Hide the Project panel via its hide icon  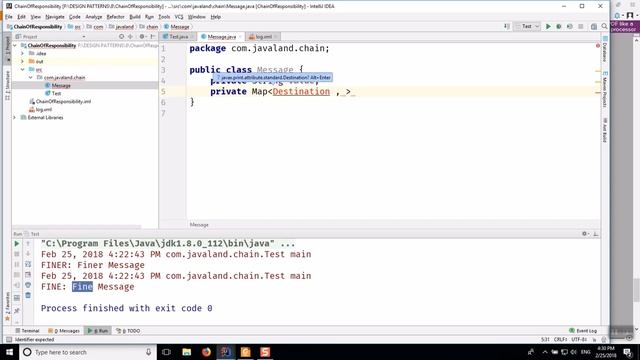pos(152,37)
